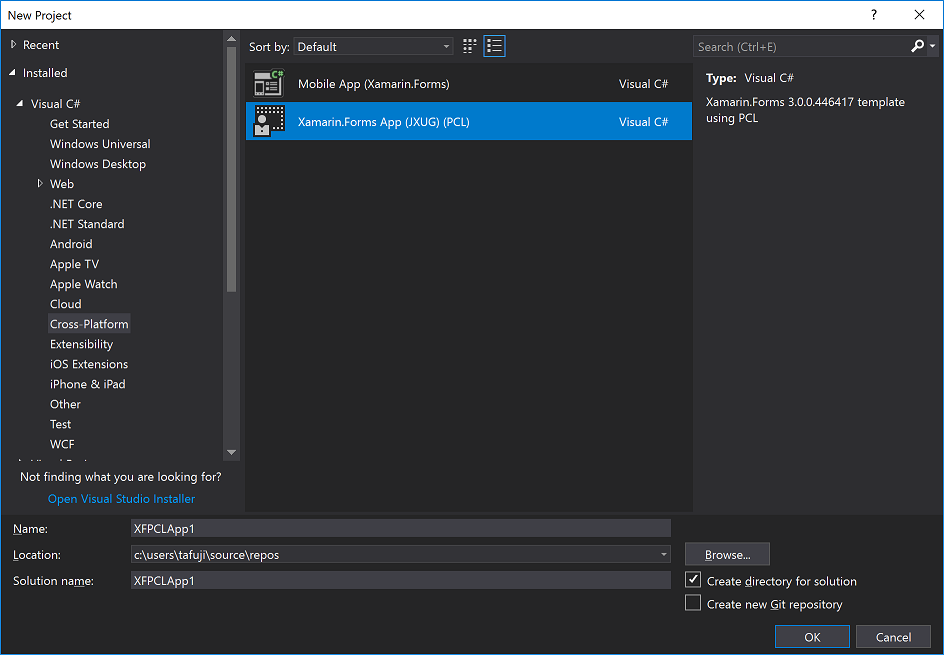Select Cross-Platform category

tap(89, 324)
